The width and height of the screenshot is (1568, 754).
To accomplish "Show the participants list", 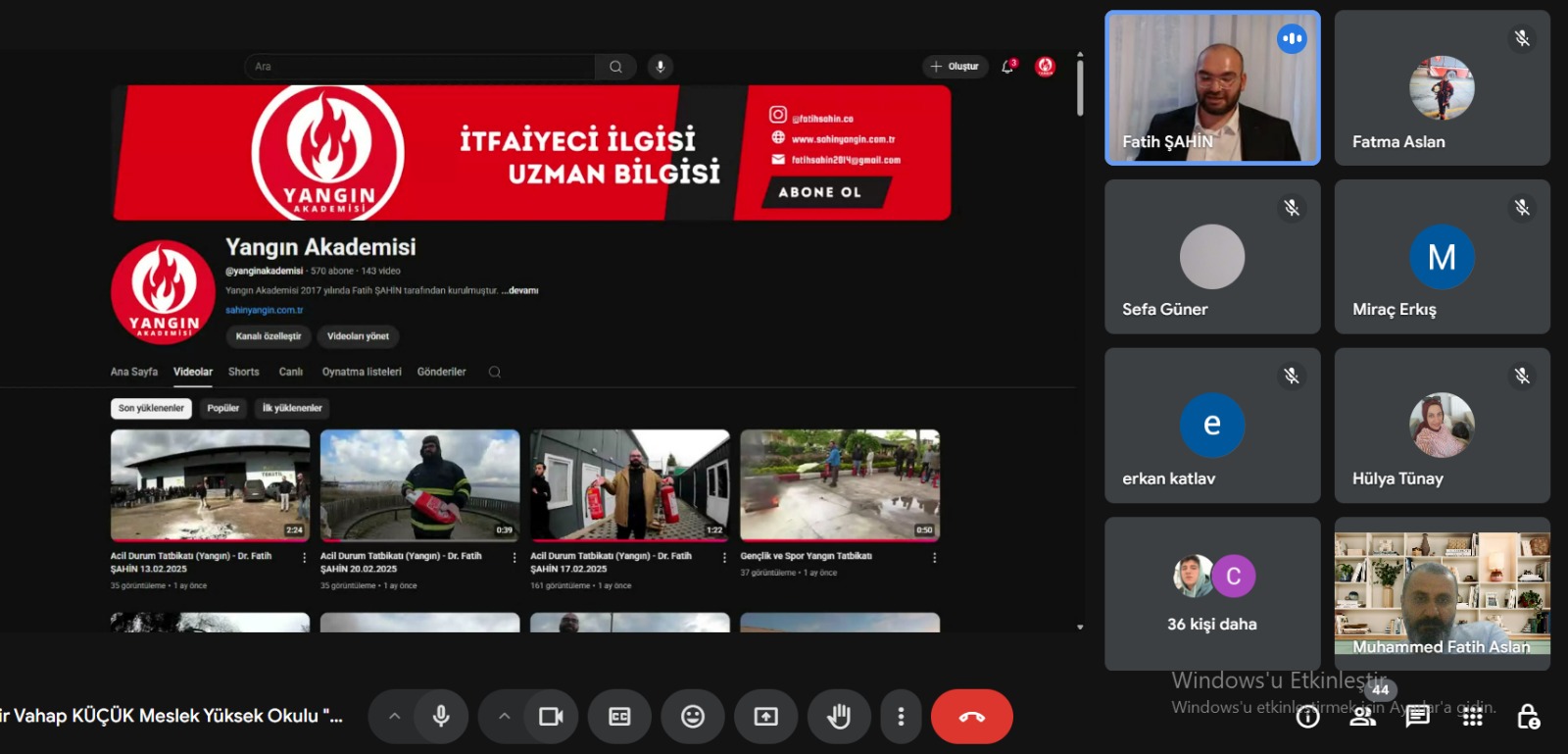I will pyautogui.click(x=1362, y=717).
